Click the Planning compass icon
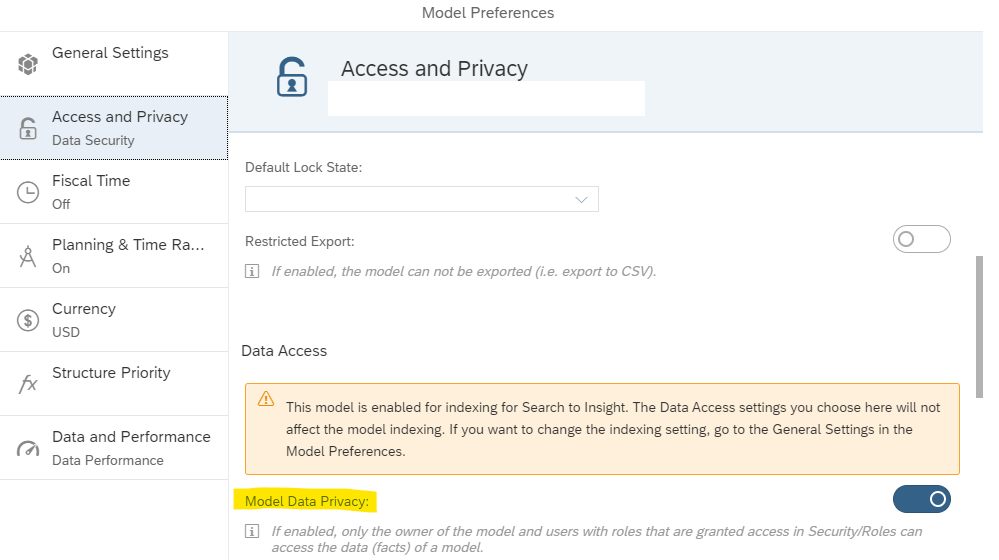The height and width of the screenshot is (560, 999). pyautogui.click(x=28, y=256)
